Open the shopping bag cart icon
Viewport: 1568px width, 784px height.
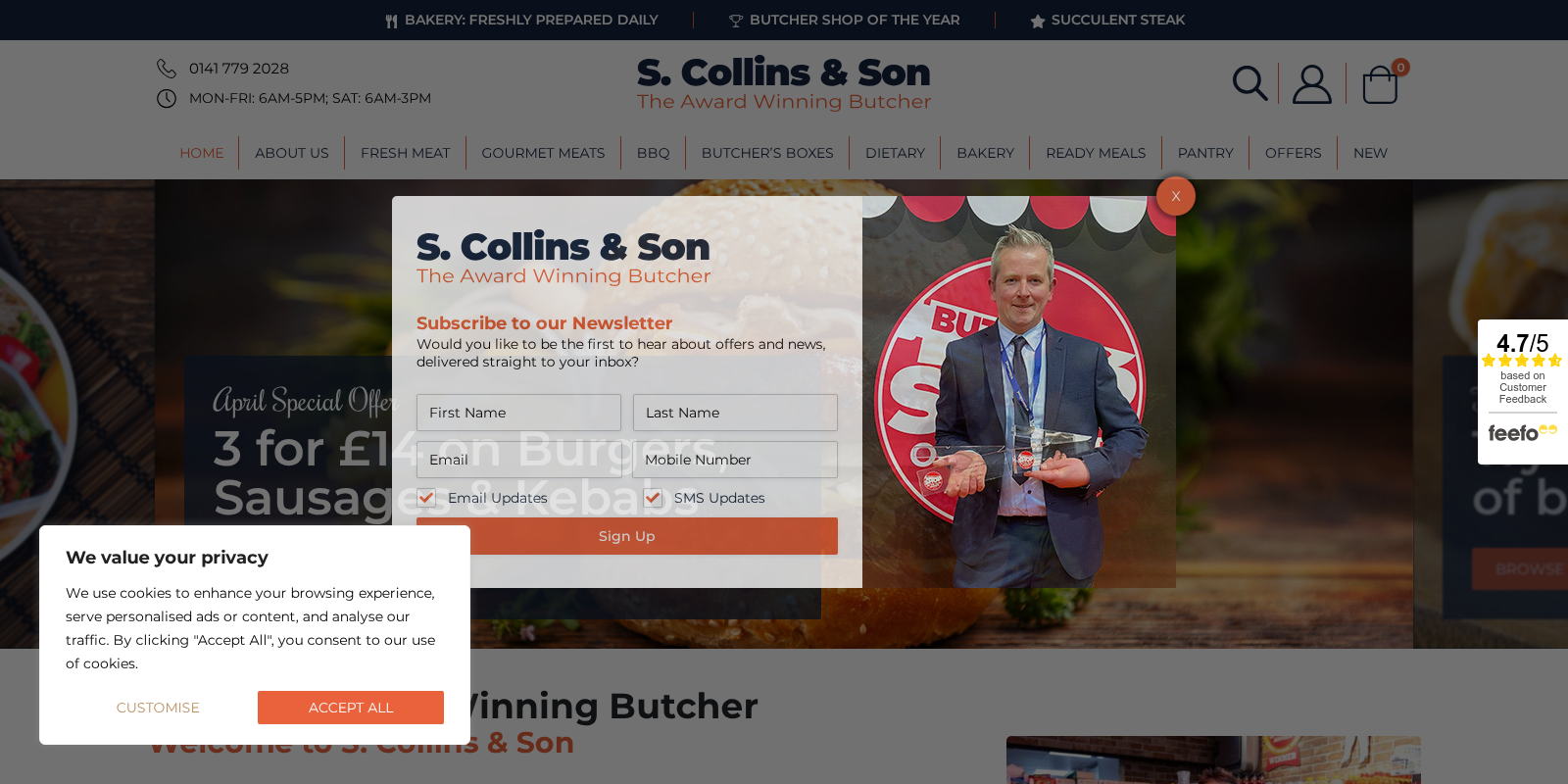[1380, 84]
